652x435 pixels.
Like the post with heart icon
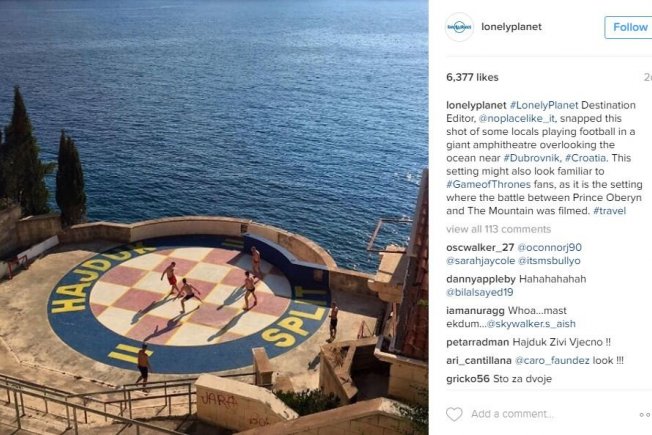pos(454,414)
